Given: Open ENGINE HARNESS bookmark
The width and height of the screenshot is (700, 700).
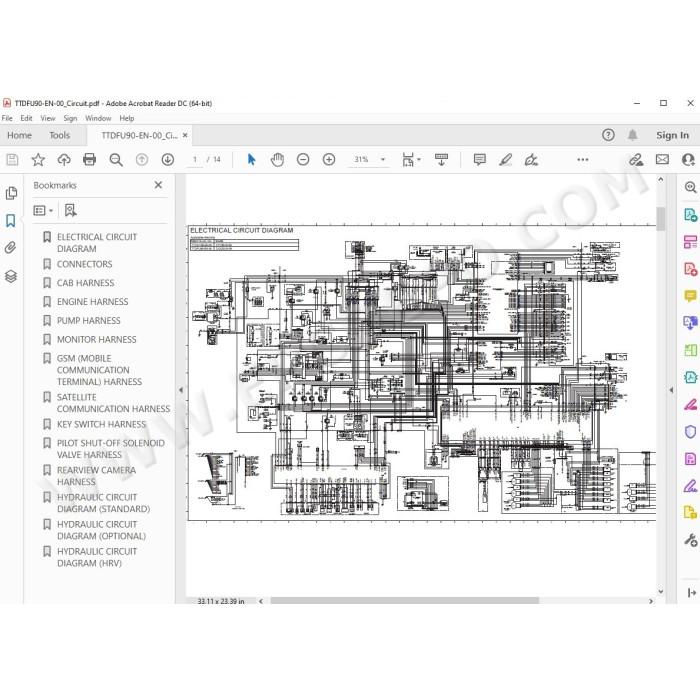Looking at the screenshot, I should (92, 302).
